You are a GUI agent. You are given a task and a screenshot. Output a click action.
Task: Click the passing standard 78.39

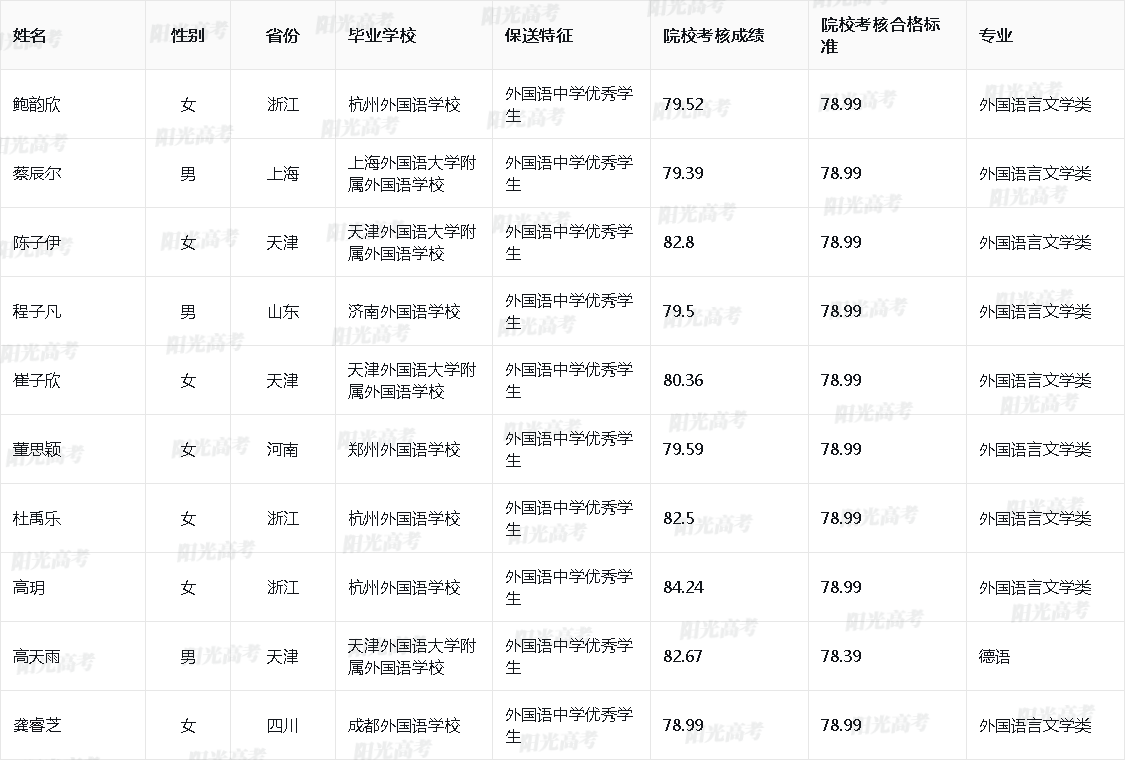click(841, 657)
